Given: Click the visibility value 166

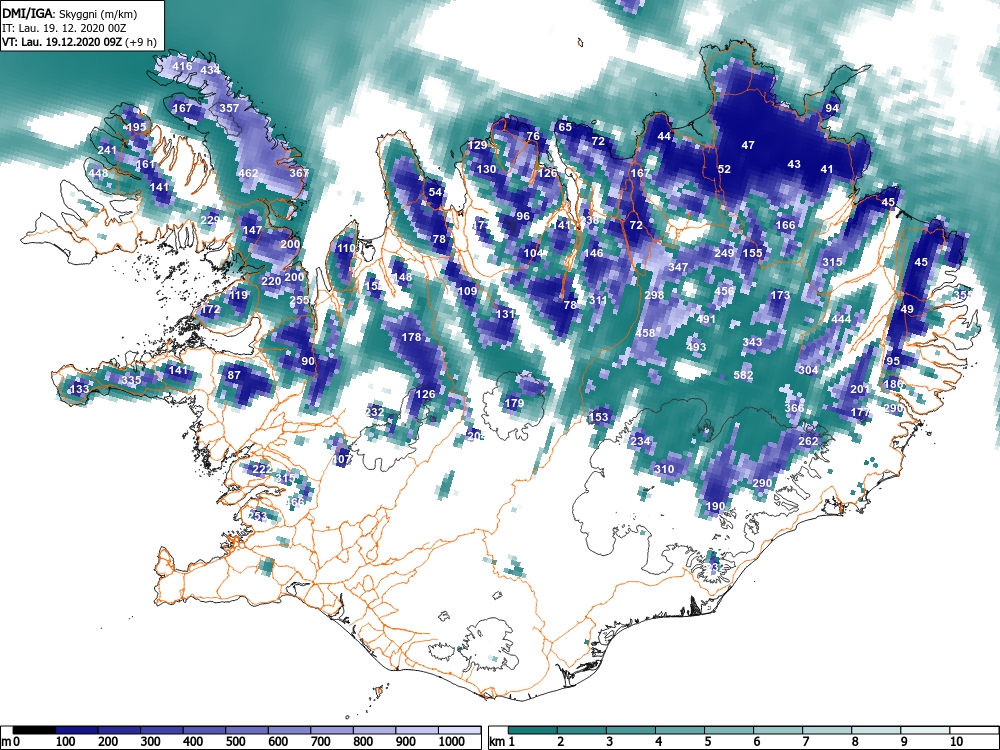Looking at the screenshot, I should [785, 225].
